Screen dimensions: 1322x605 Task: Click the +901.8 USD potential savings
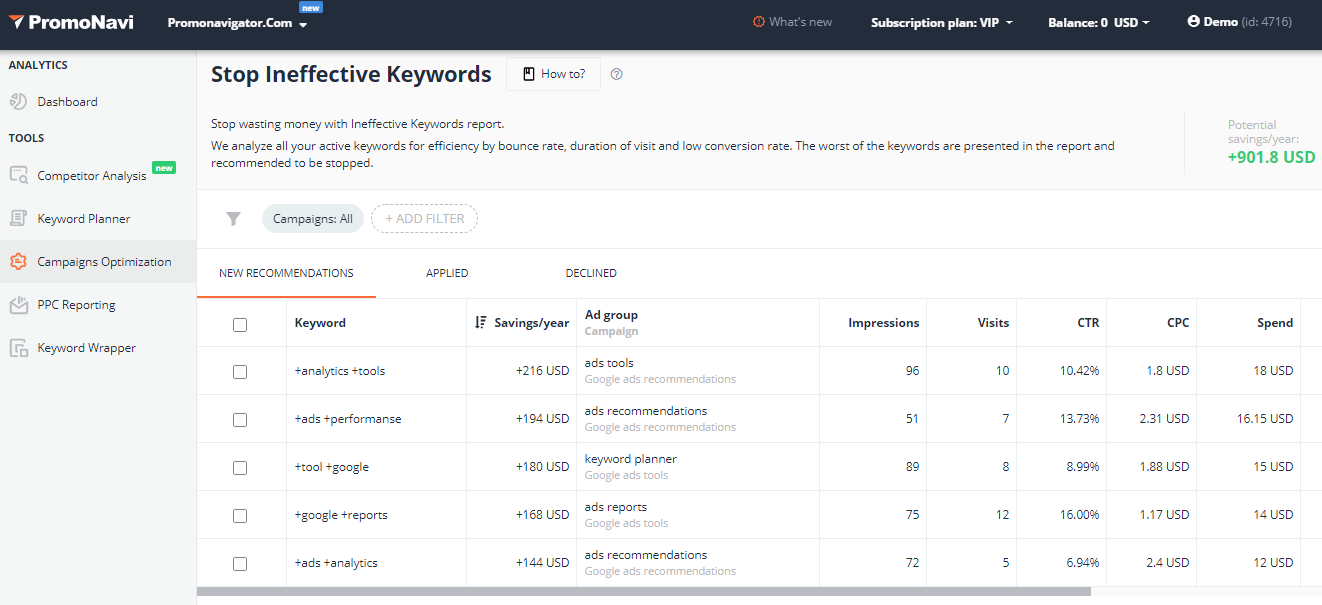coord(1271,157)
